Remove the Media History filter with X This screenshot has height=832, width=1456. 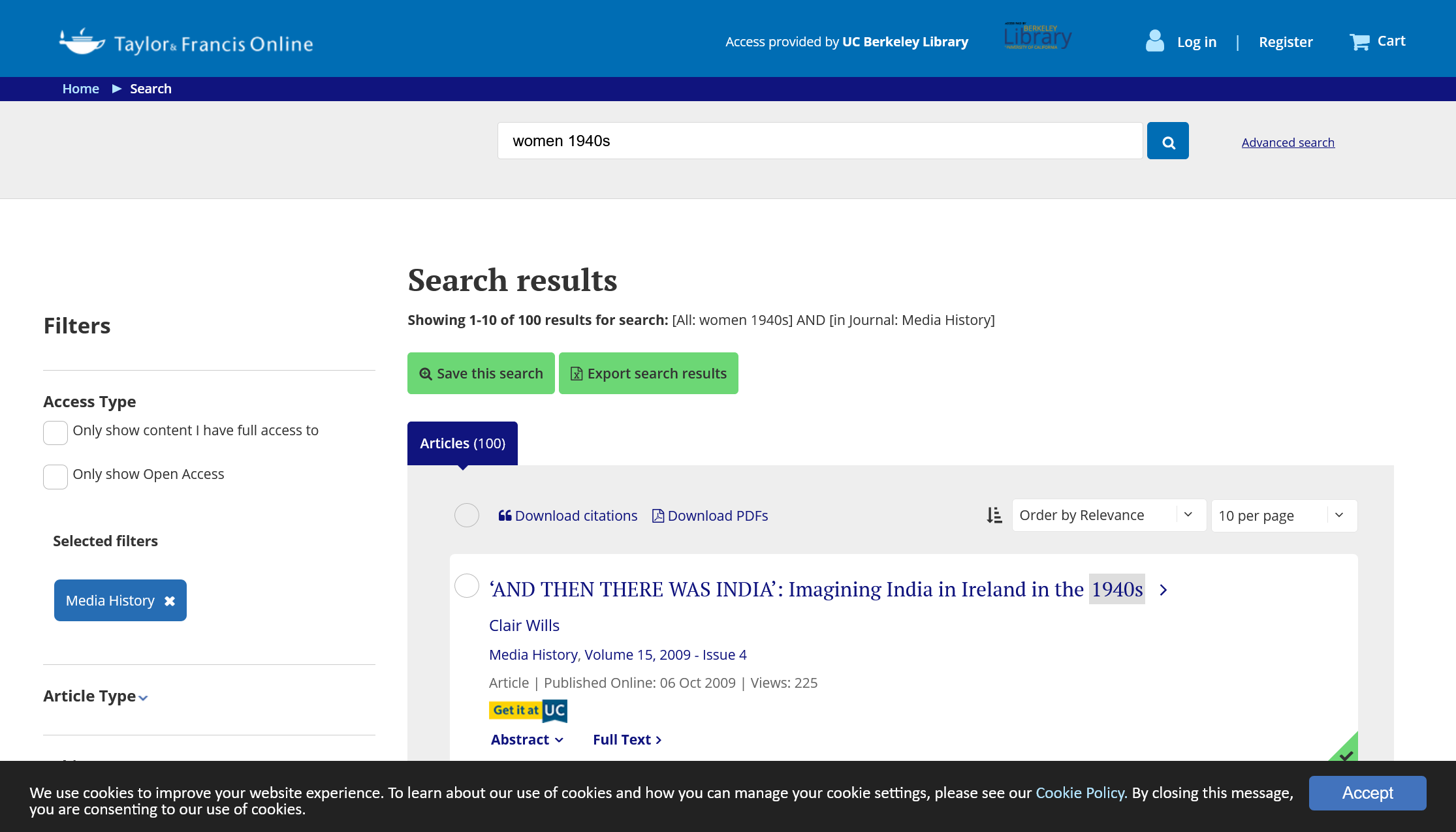170,601
